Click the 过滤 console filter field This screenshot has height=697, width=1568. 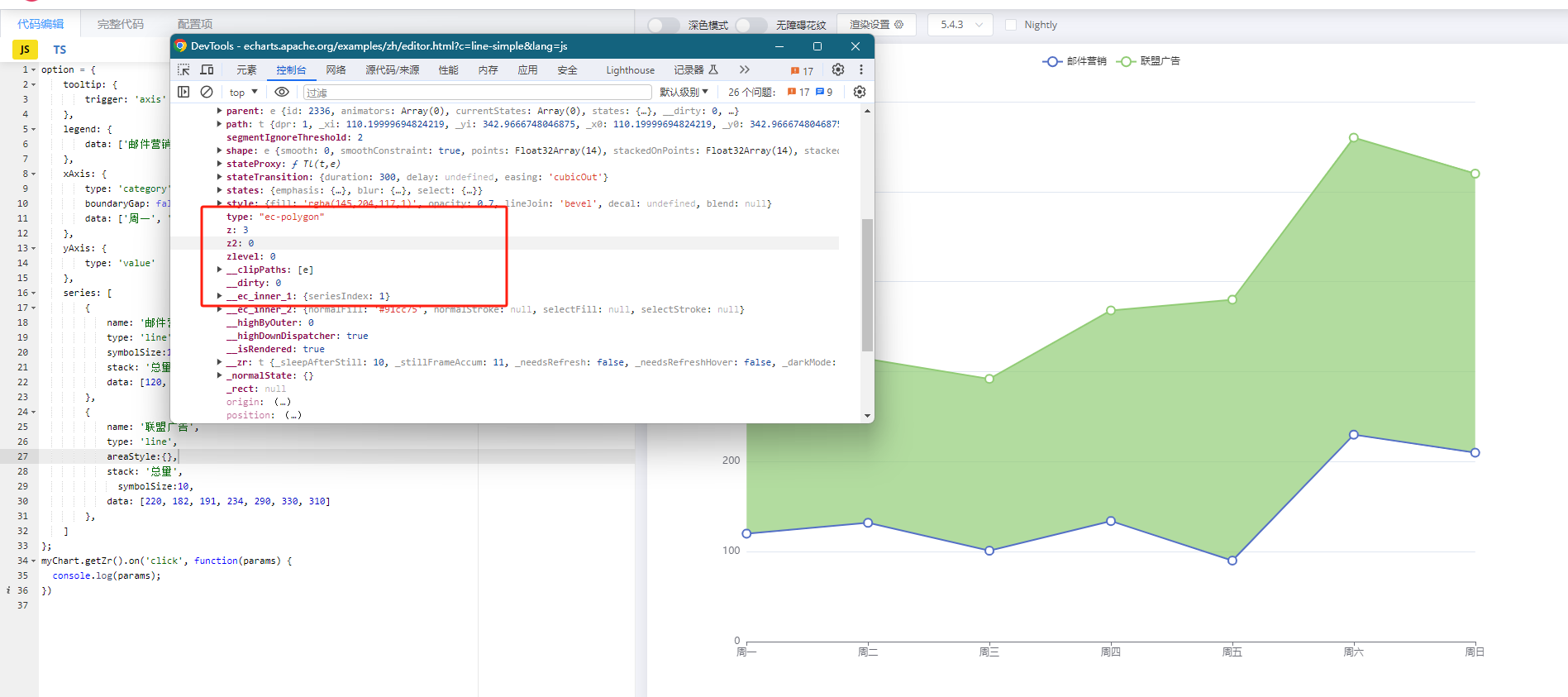click(476, 93)
